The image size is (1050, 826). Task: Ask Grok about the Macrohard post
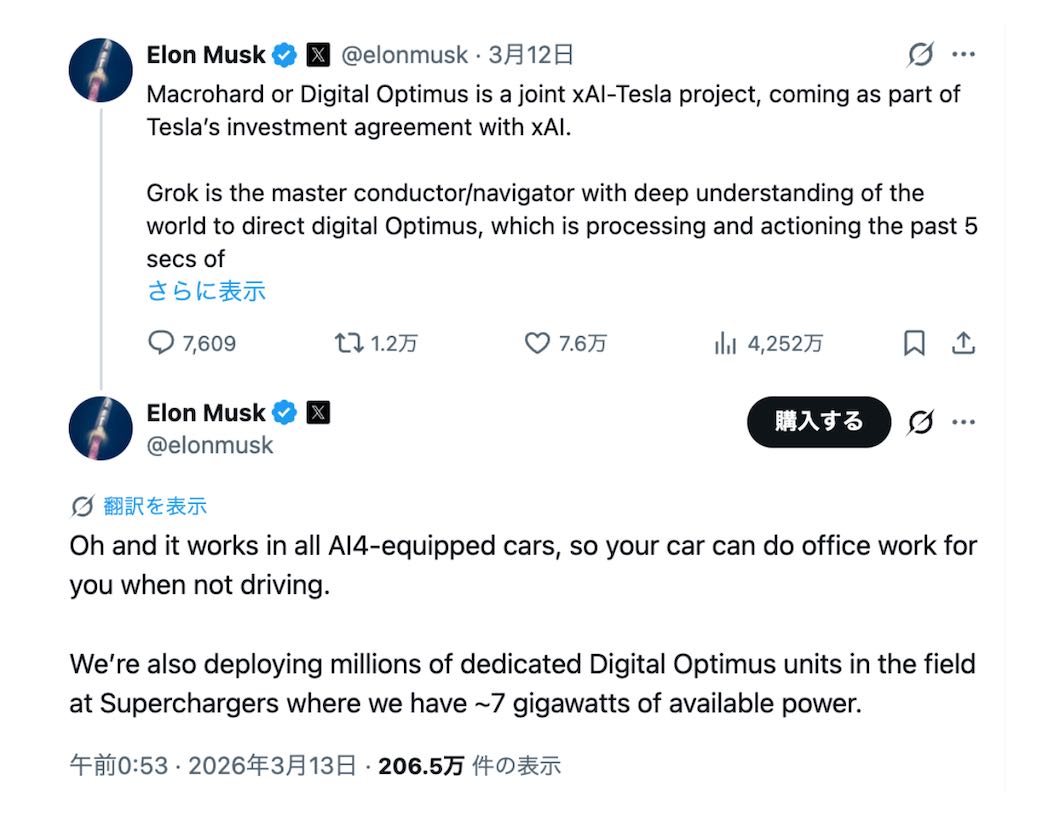(x=918, y=55)
